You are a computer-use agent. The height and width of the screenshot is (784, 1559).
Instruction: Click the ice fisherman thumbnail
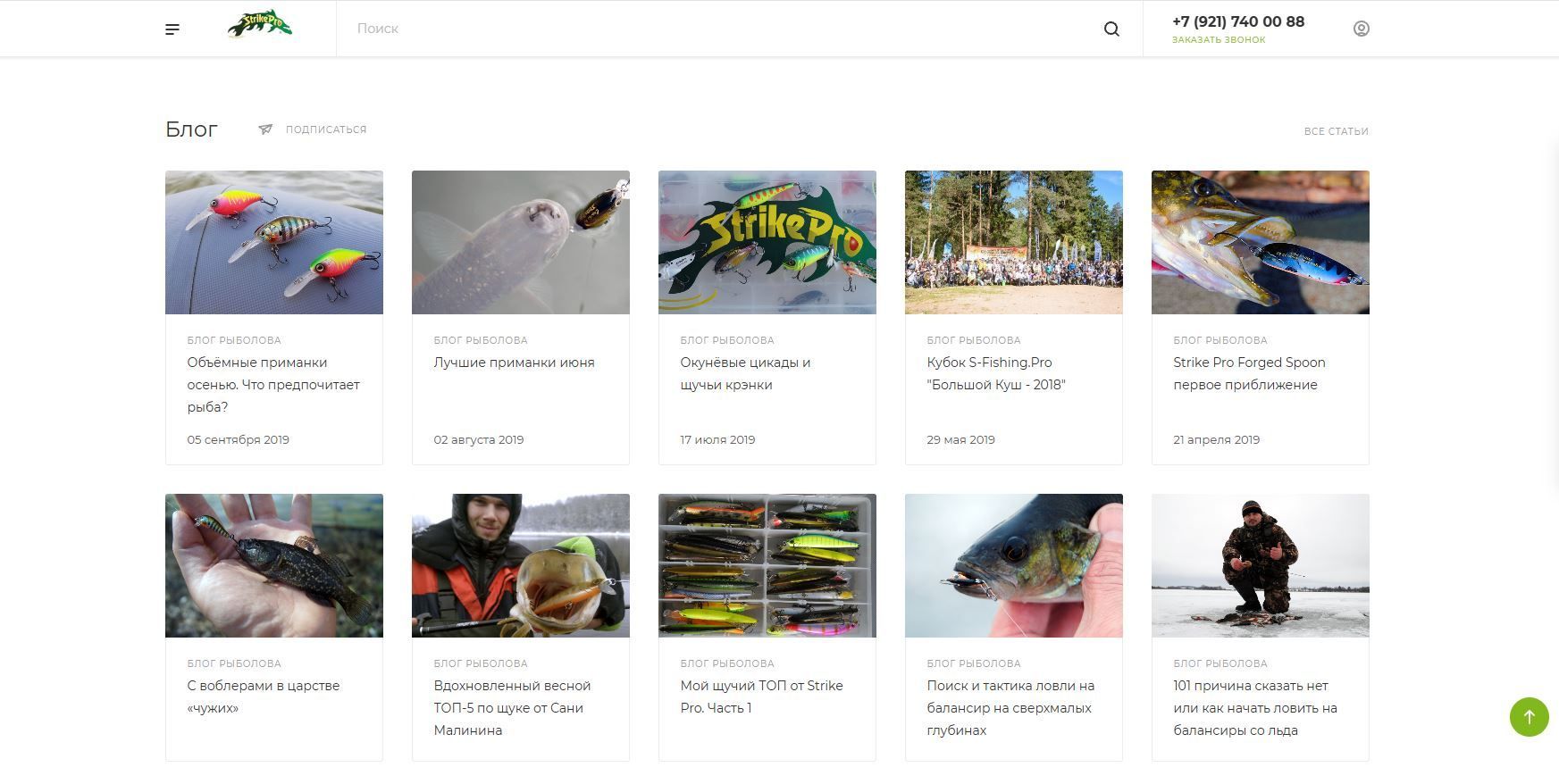pos(1261,566)
